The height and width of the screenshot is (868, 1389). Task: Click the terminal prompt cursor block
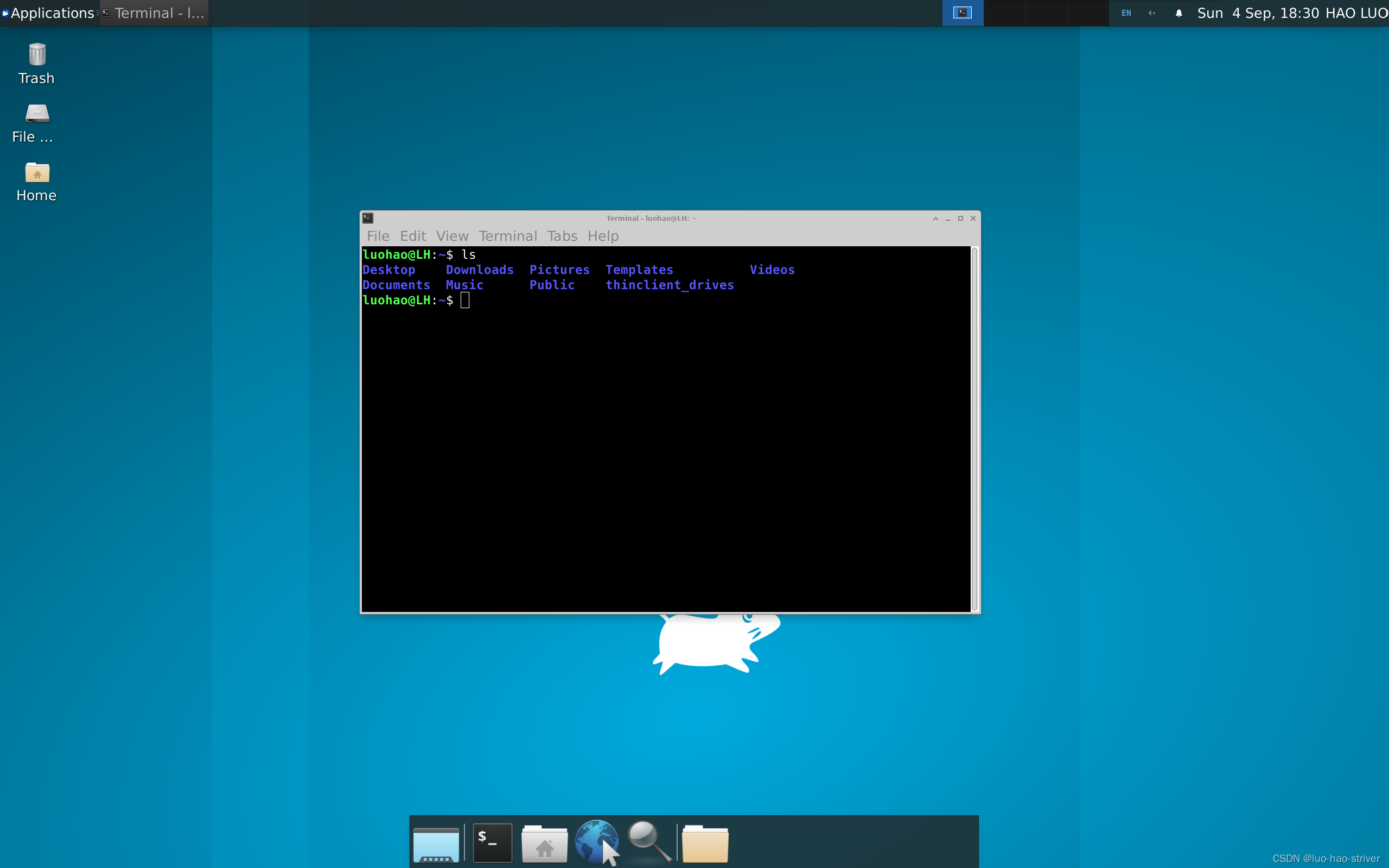(465, 300)
